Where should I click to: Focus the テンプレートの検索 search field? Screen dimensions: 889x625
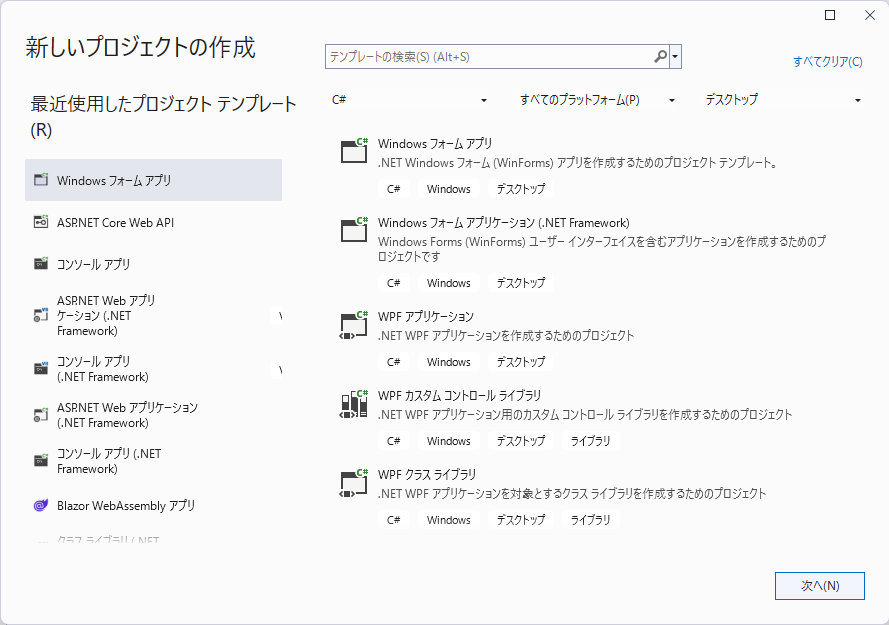click(x=490, y=57)
